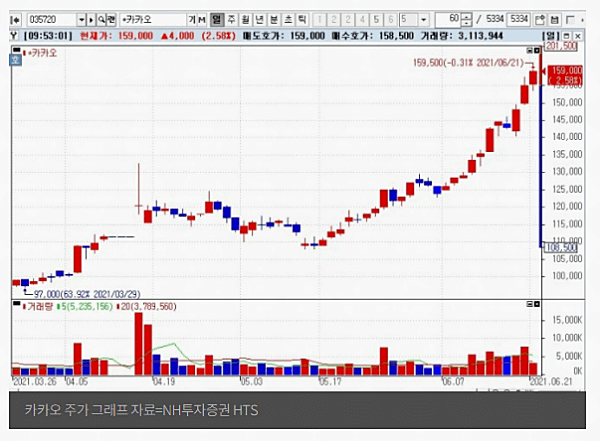Close the chart pane with the X
Viewport: 600px width, 441px height.
click(578, 36)
